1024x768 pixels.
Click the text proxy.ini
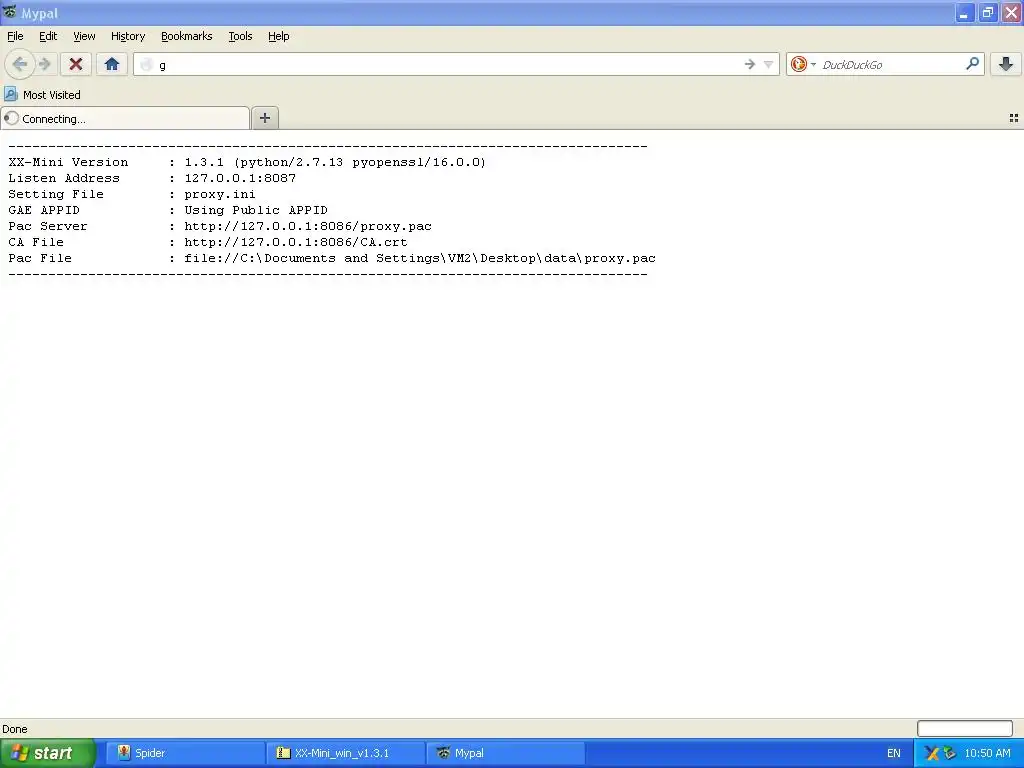pyautogui.click(x=220, y=194)
